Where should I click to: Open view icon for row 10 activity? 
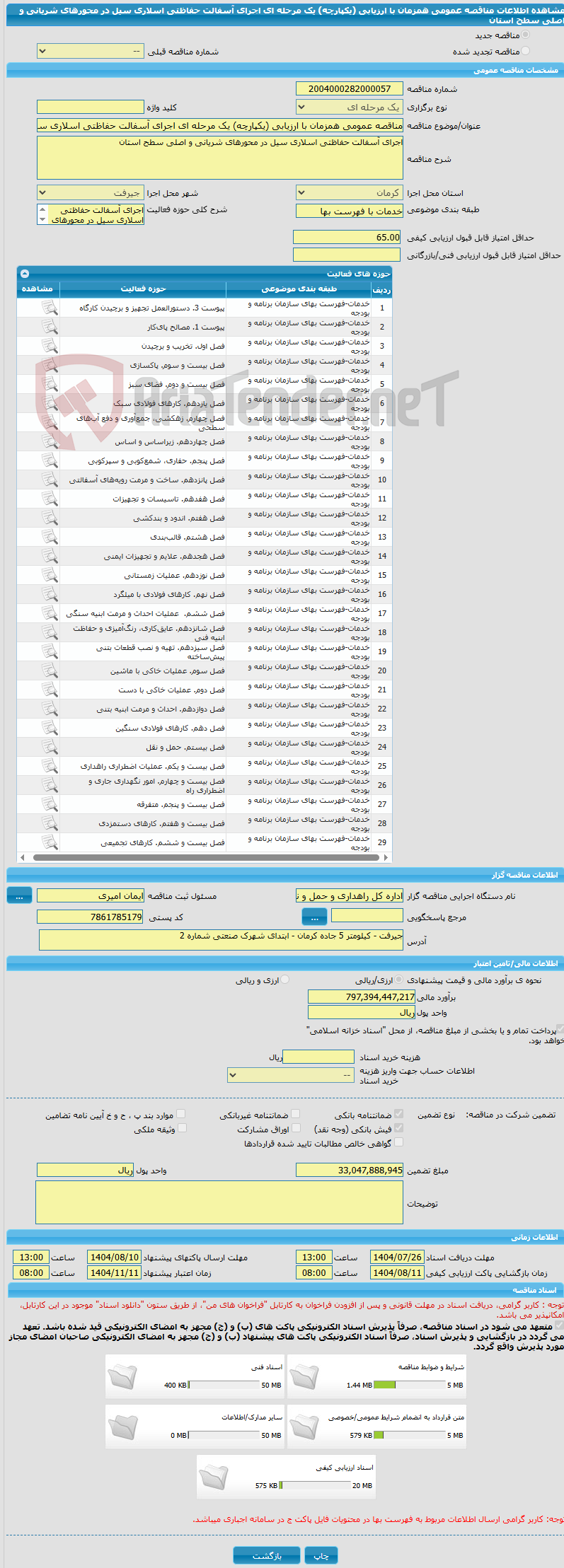(x=49, y=480)
